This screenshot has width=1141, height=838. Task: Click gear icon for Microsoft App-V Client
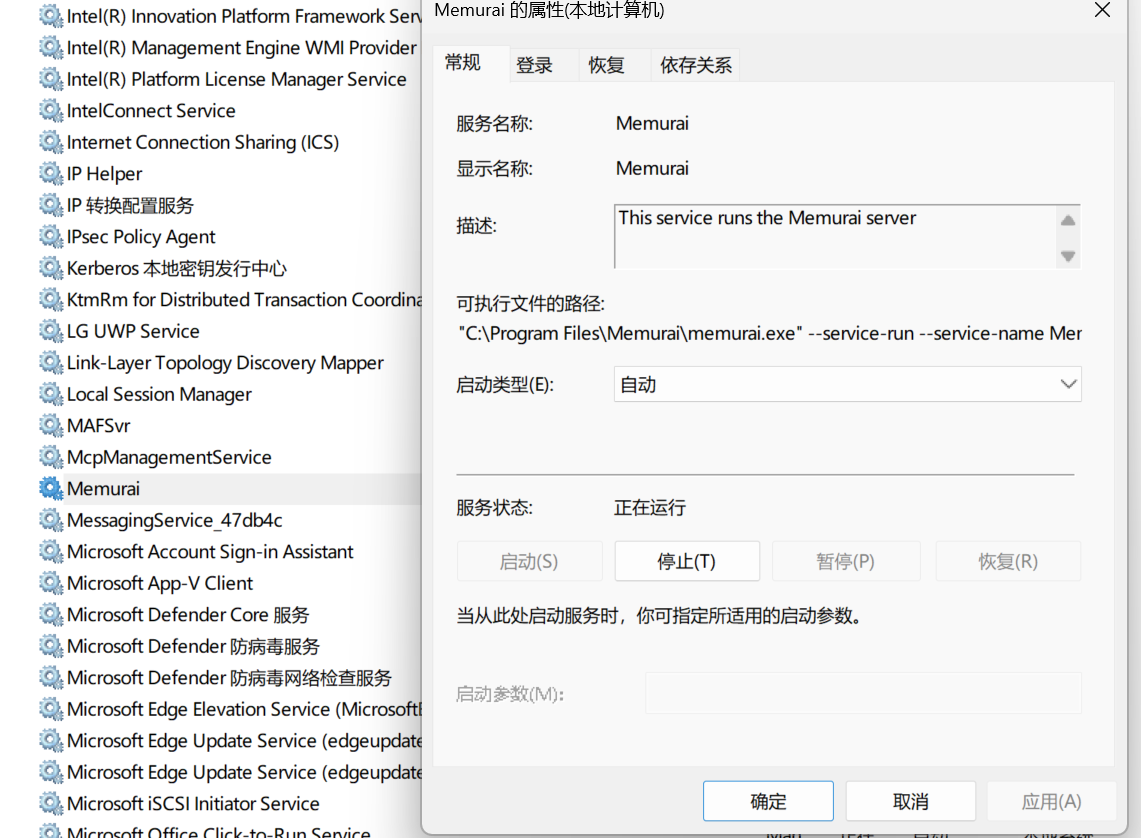pyautogui.click(x=51, y=583)
